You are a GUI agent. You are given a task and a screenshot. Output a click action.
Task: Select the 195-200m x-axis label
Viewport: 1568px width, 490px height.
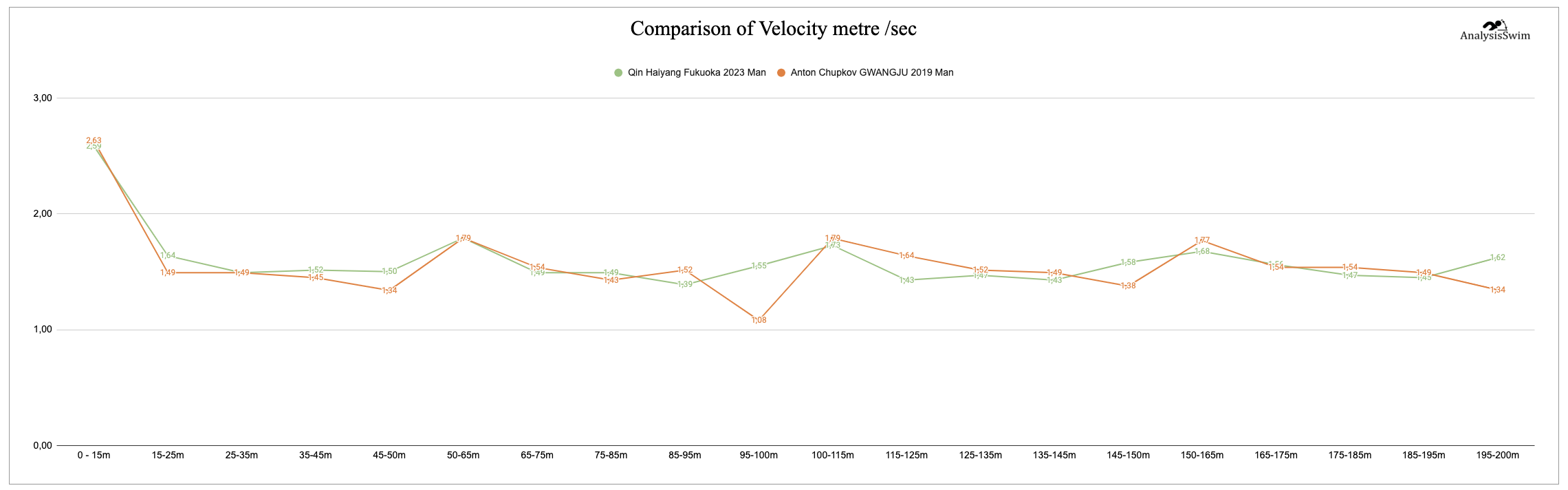(x=1497, y=455)
